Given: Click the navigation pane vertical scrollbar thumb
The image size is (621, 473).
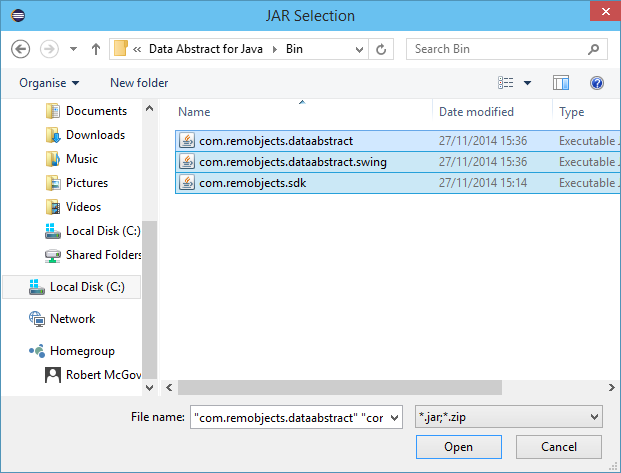Looking at the screenshot, I should tap(150, 299).
